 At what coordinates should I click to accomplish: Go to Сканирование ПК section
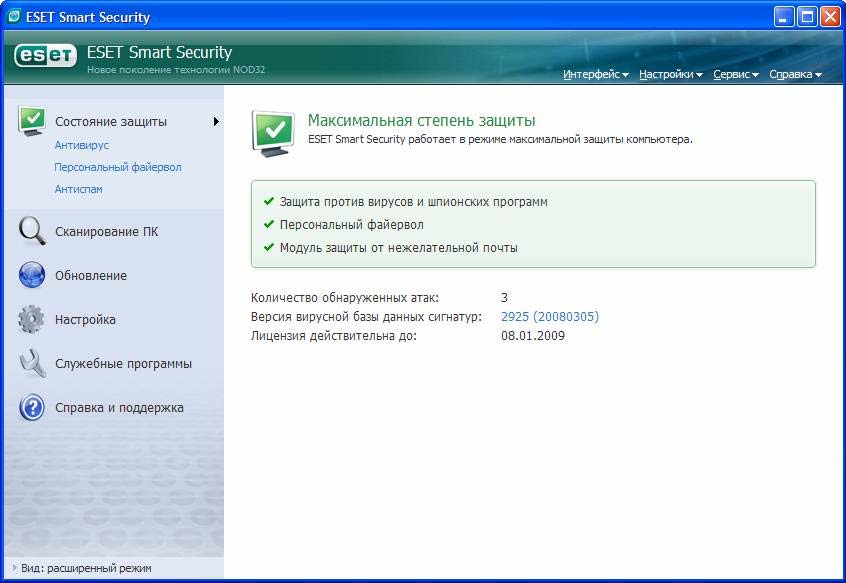tap(107, 232)
